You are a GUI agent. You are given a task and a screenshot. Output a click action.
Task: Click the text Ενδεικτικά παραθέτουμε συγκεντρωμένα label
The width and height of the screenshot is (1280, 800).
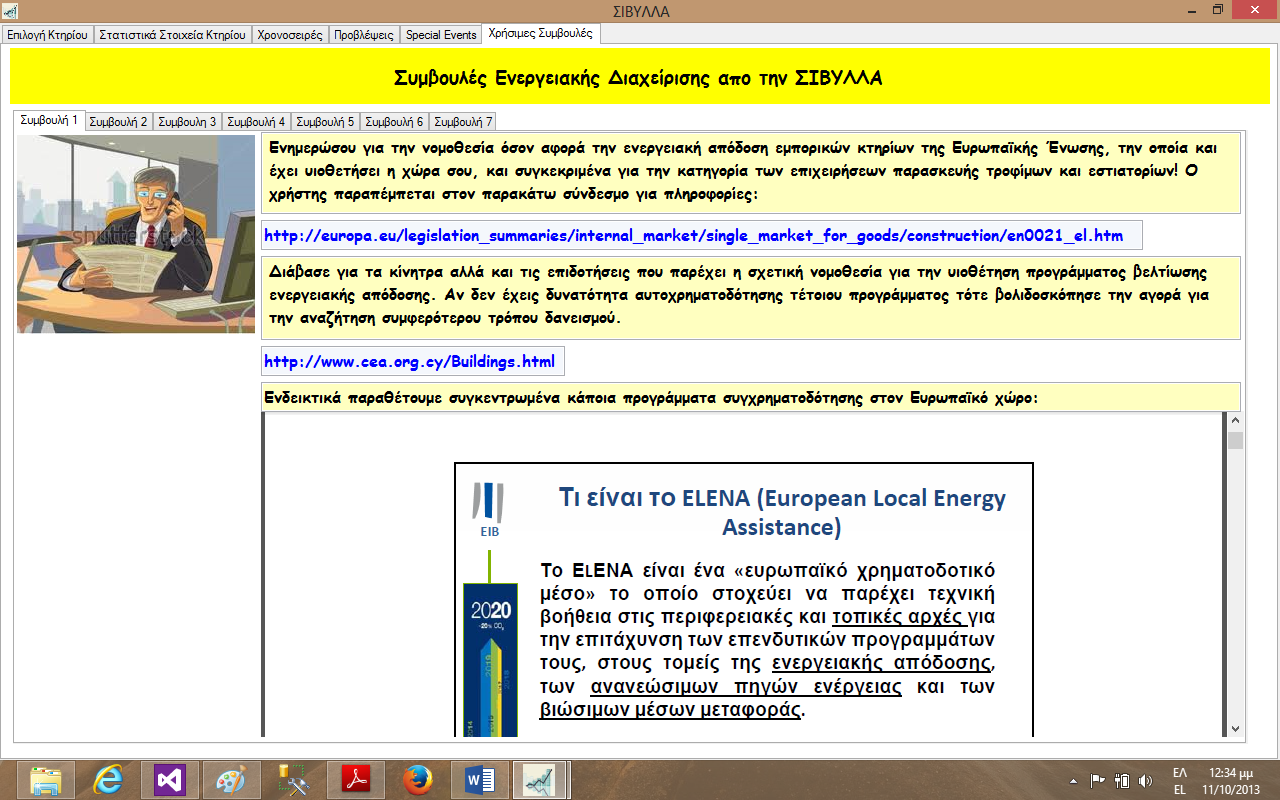[x=652, y=397]
